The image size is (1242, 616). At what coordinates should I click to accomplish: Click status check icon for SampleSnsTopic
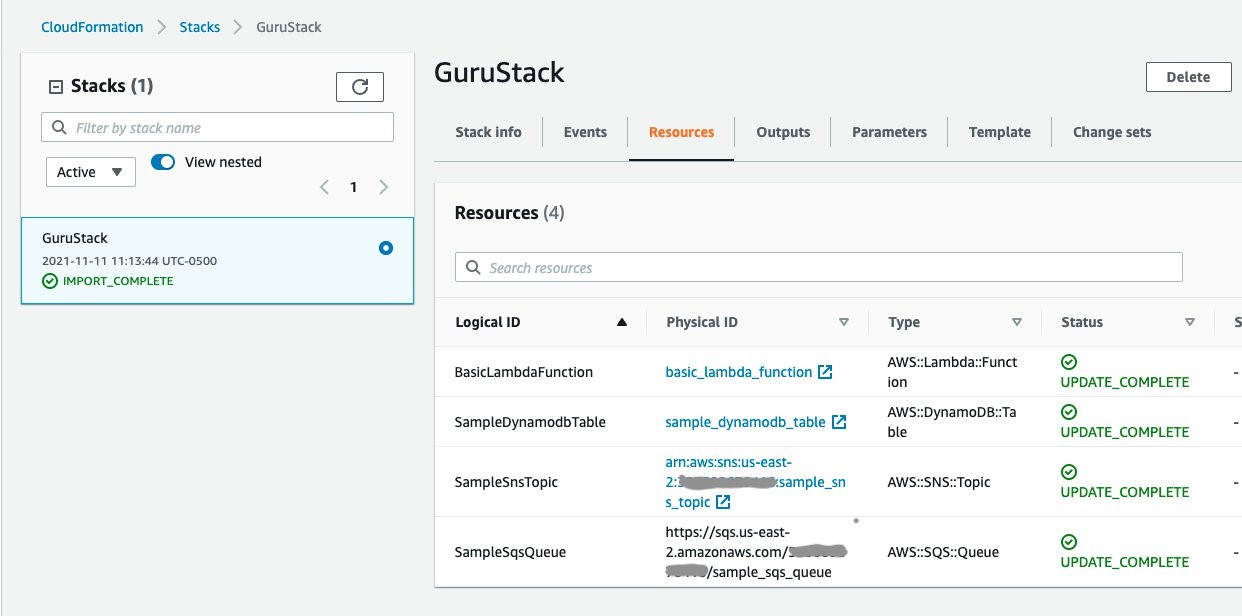[1069, 472]
